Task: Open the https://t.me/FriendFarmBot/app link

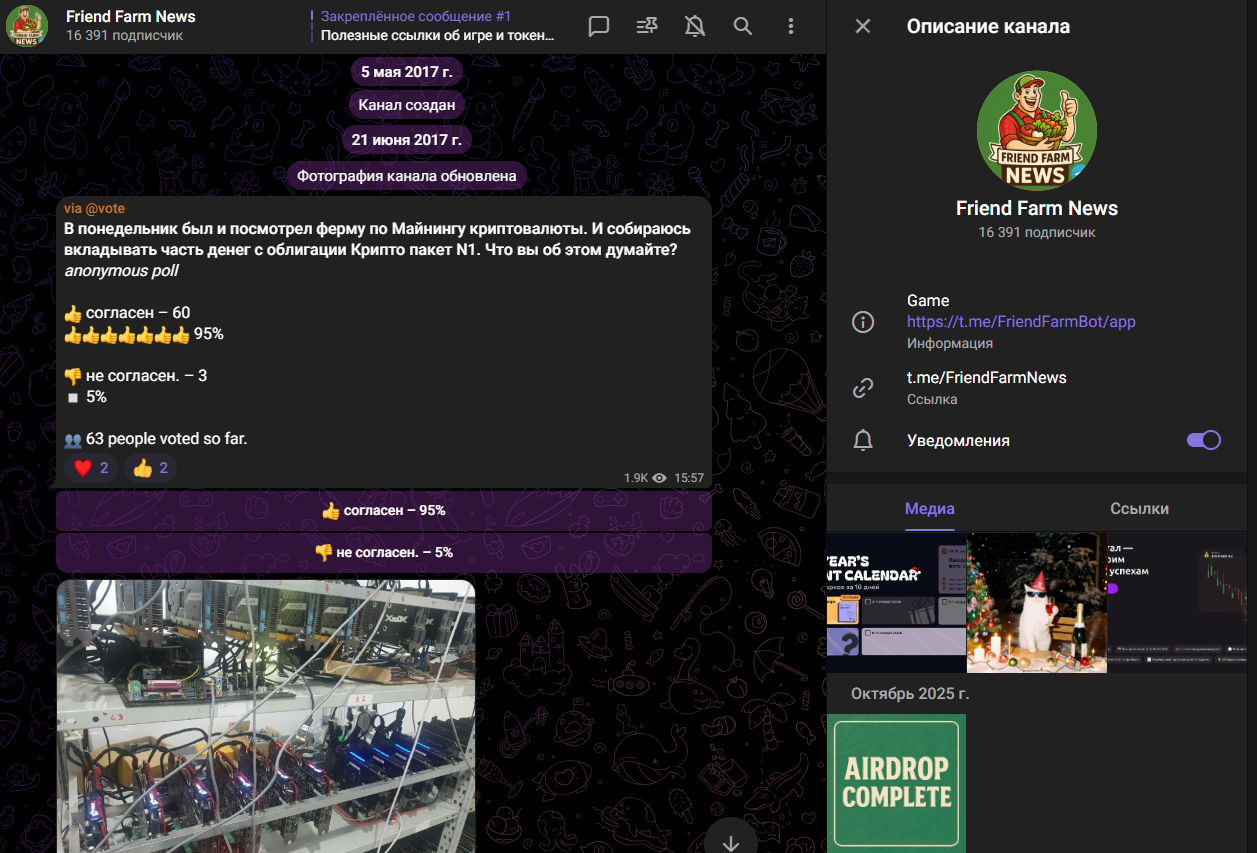Action: coord(1021,322)
